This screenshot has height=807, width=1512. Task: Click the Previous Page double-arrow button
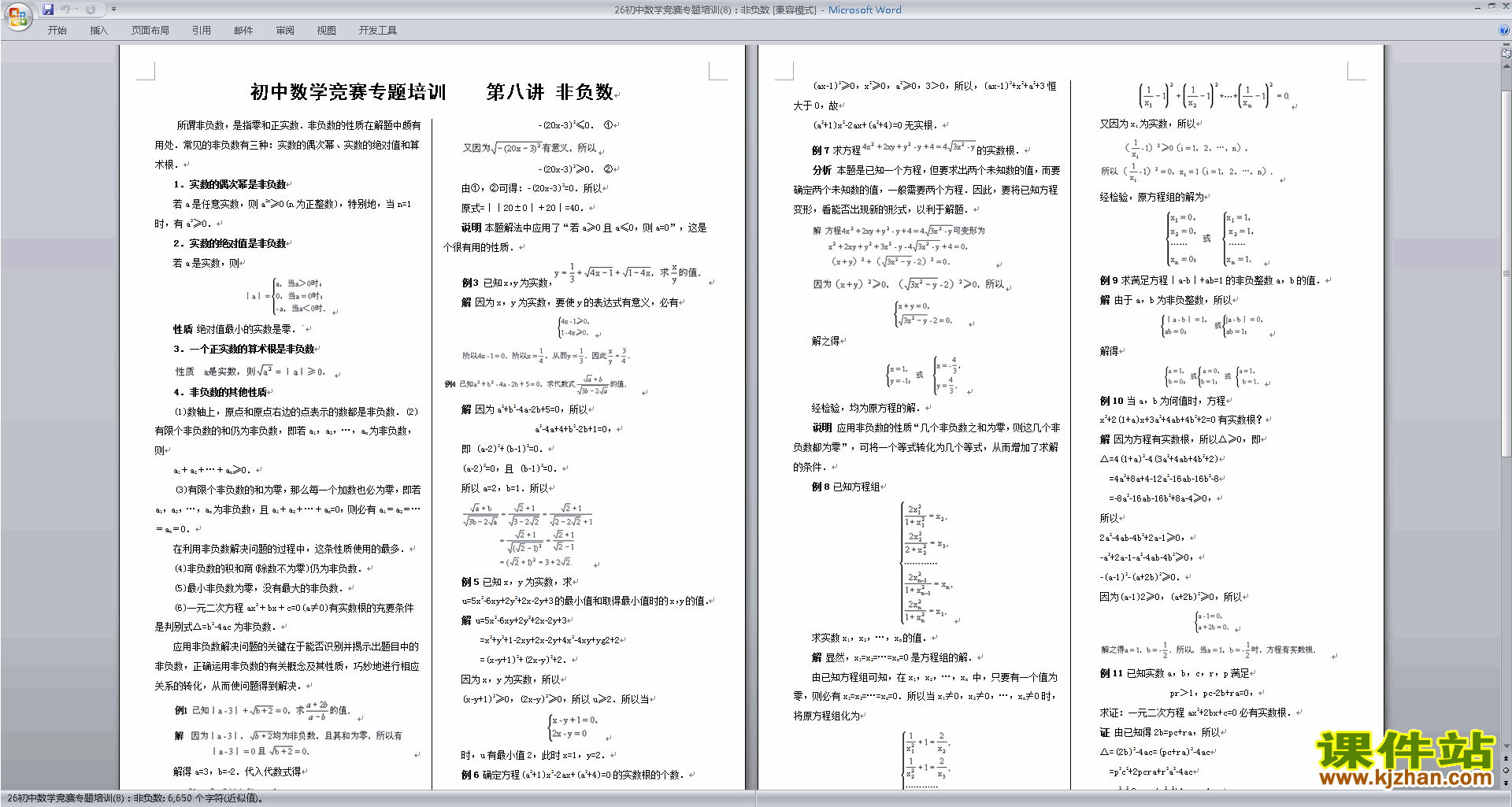coord(1506,759)
